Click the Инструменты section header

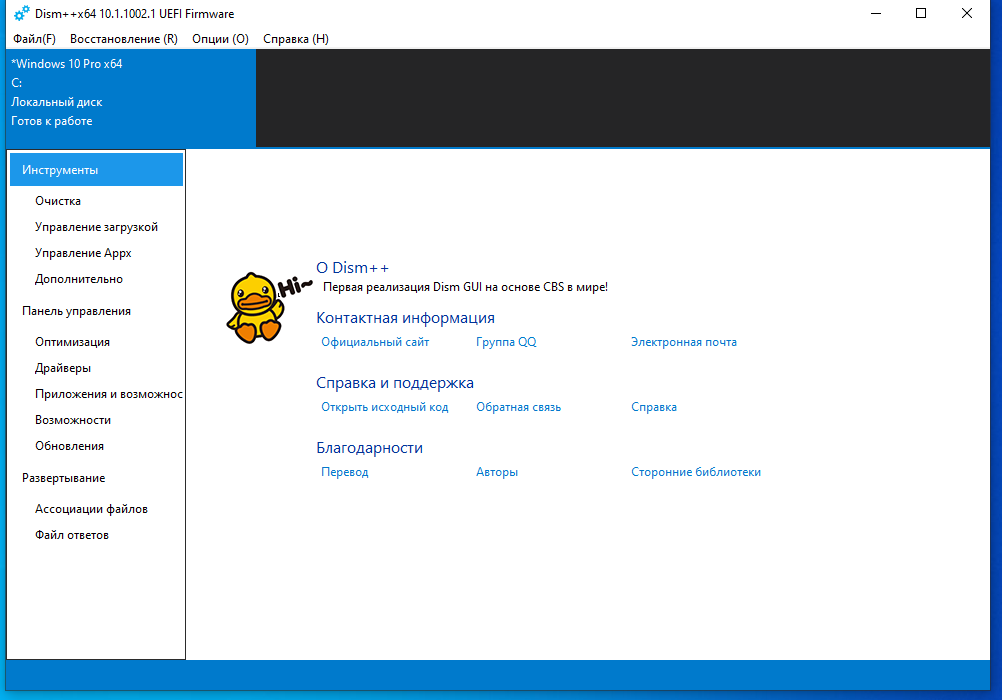pos(96,170)
